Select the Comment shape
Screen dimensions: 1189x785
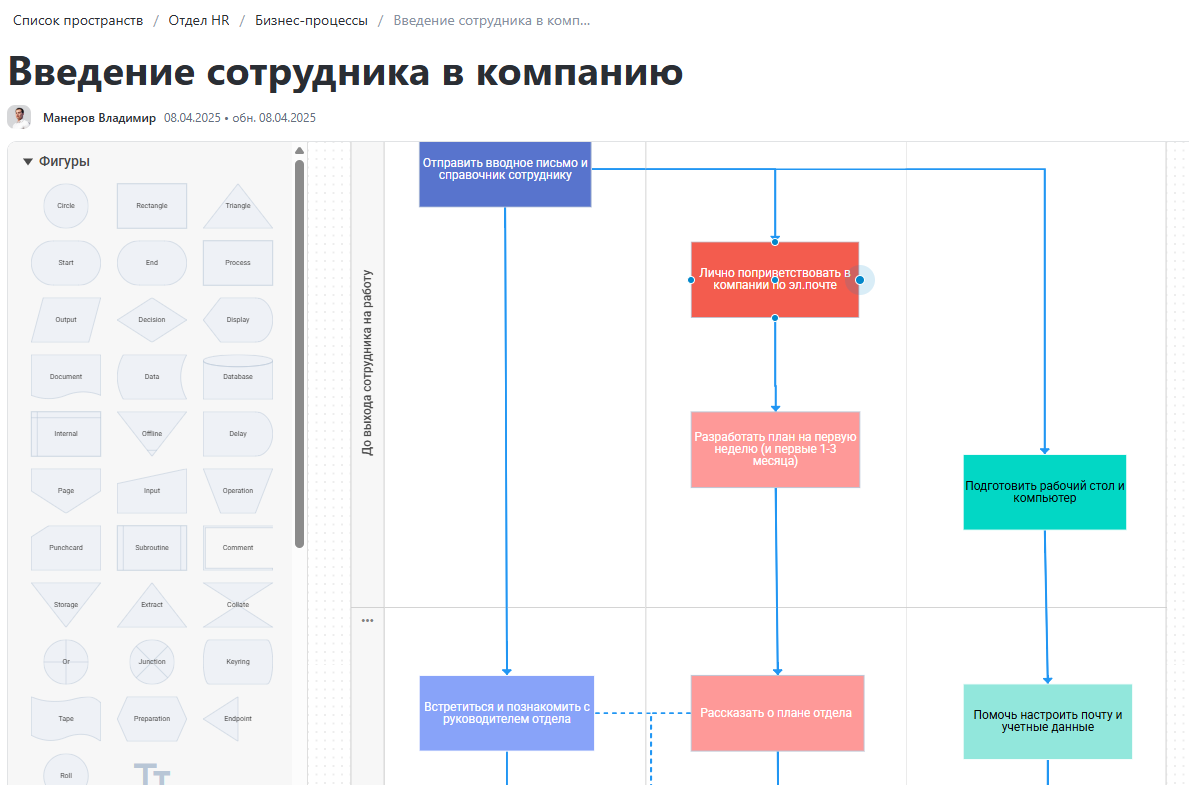pyautogui.click(x=238, y=547)
